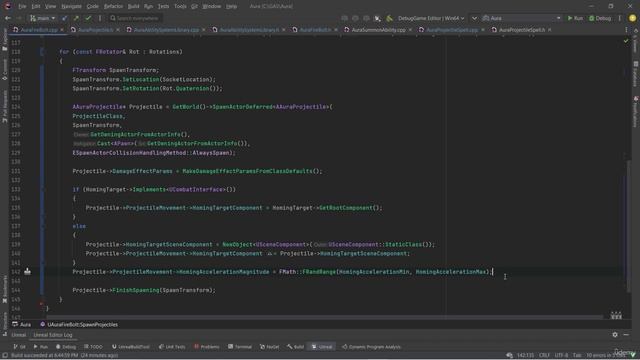This screenshot has width=640, height=360.
Task: Open the editor tabs more-options menu
Action: (x=626, y=30)
